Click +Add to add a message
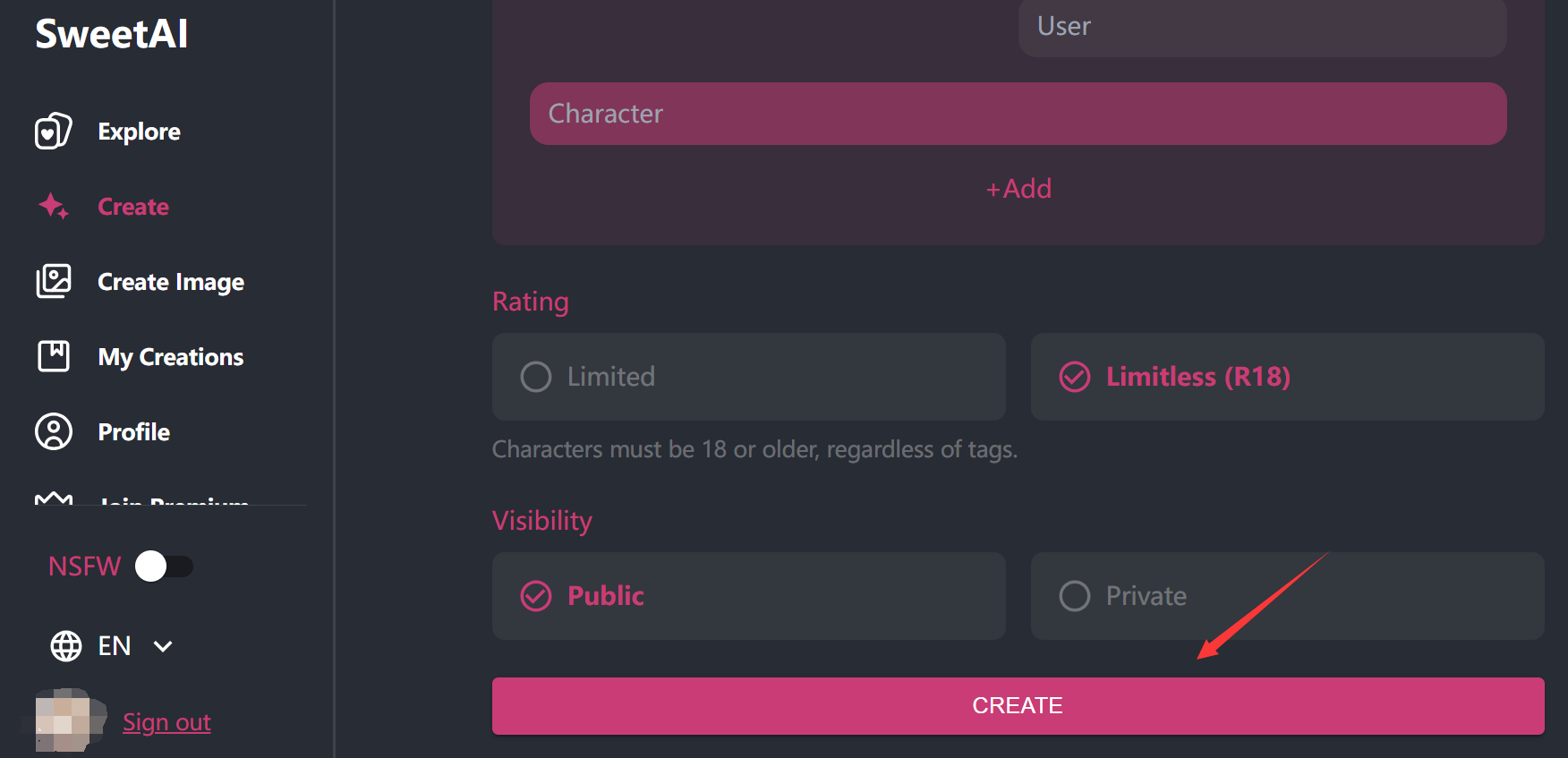This screenshot has height=758, width=1568. tap(1018, 188)
